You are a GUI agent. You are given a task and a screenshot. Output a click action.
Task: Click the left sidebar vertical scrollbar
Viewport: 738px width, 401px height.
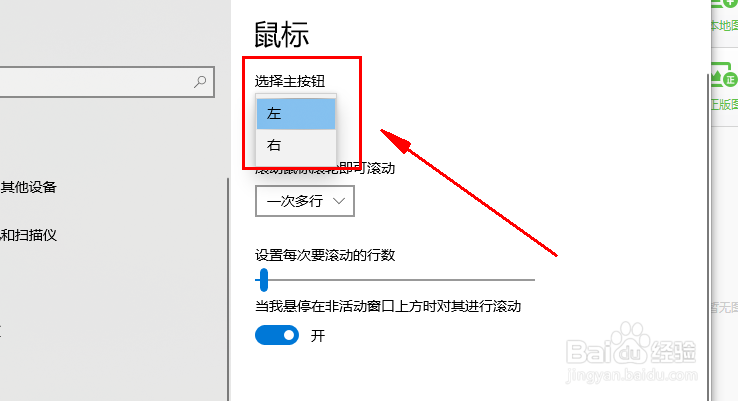228,289
